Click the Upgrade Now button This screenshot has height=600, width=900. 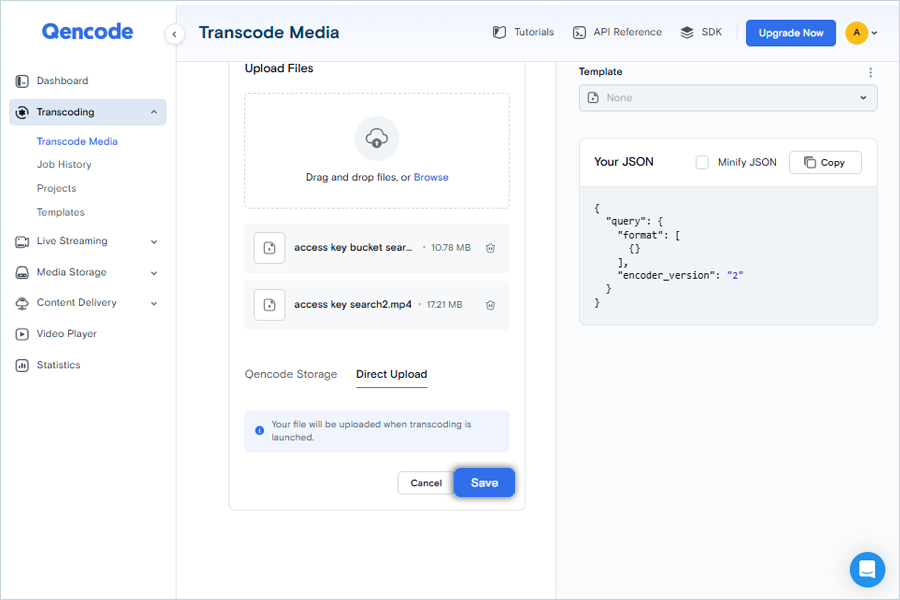(790, 33)
